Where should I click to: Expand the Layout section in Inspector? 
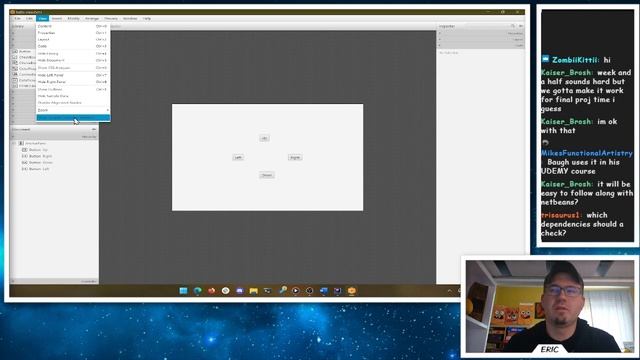coord(481,40)
